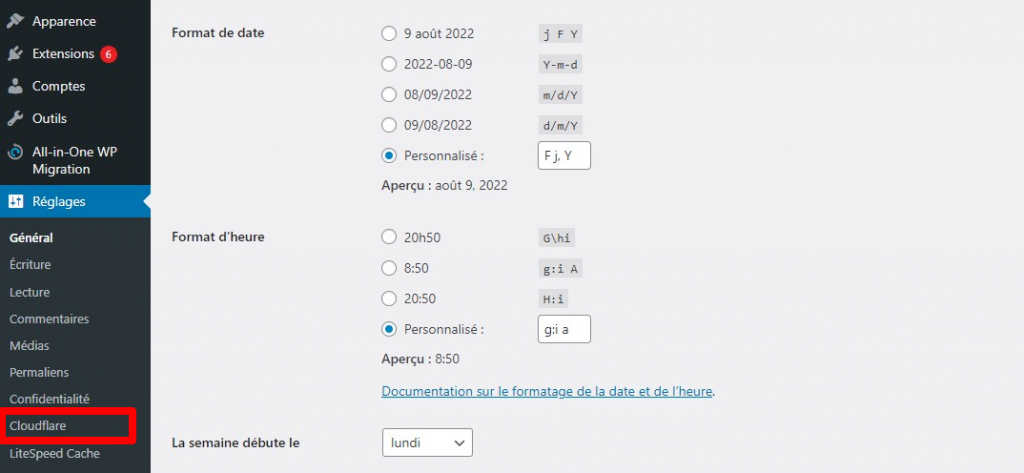Screen dimensions: 1024x473
Task: Click the custom date format field
Action: pos(564,156)
